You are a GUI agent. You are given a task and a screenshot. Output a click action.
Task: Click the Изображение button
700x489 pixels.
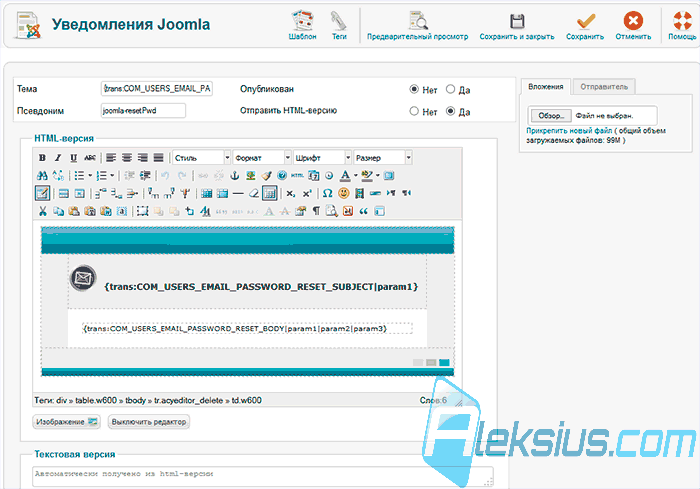[67, 422]
